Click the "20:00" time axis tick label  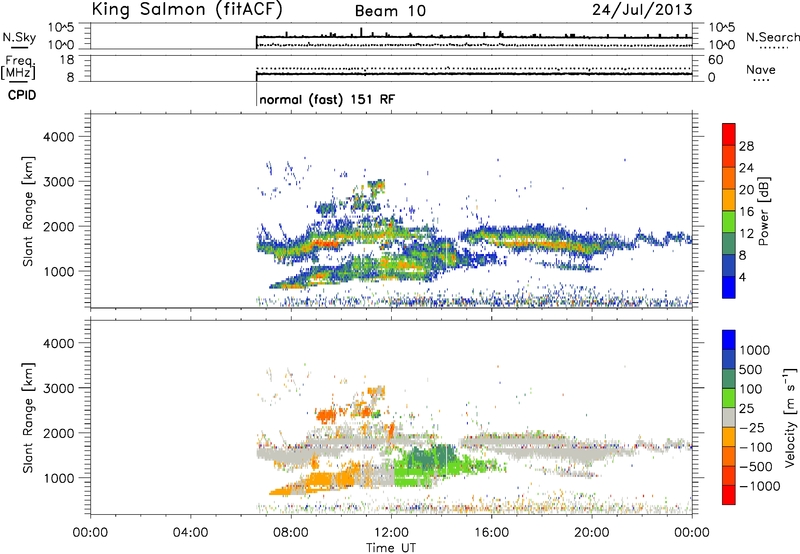coord(591,533)
